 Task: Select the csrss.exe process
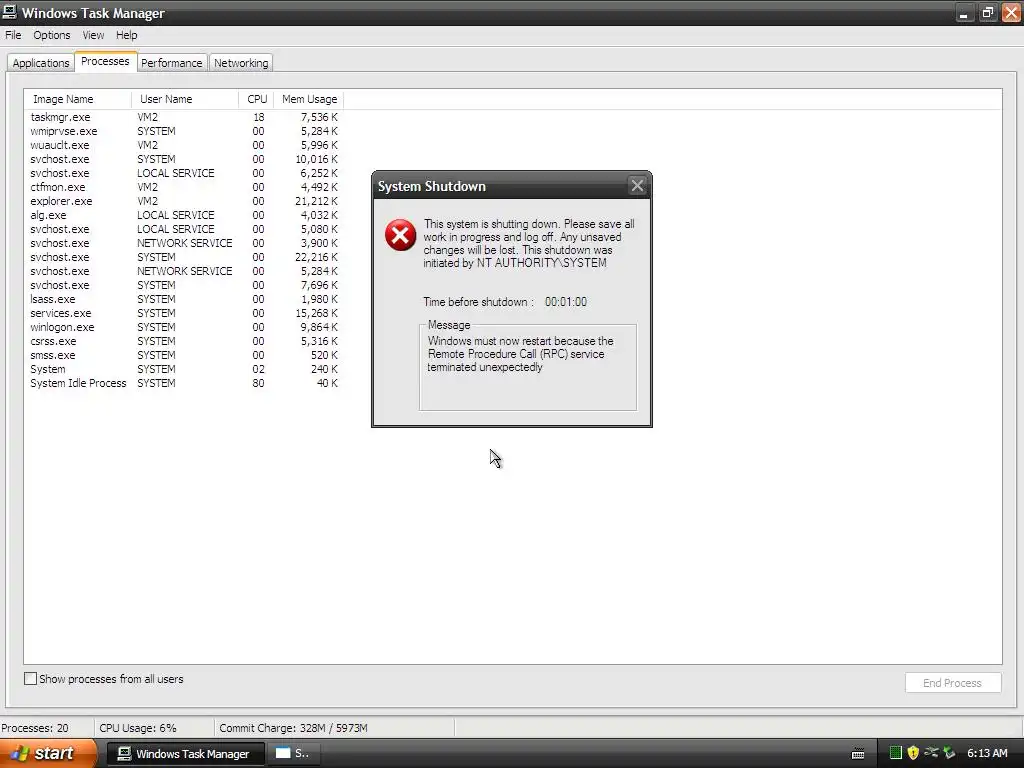coord(184,341)
